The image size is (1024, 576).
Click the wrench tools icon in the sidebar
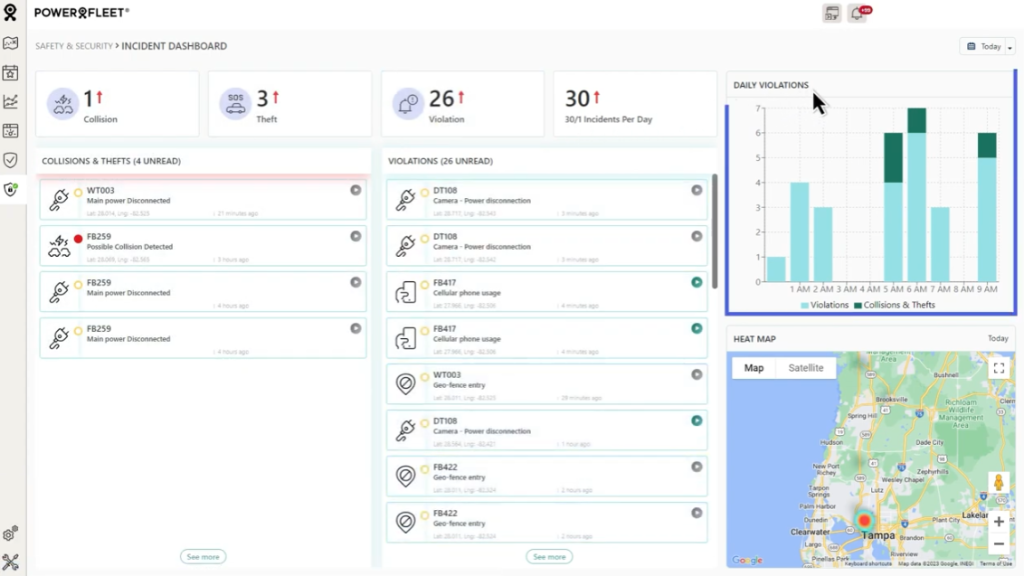13,560
